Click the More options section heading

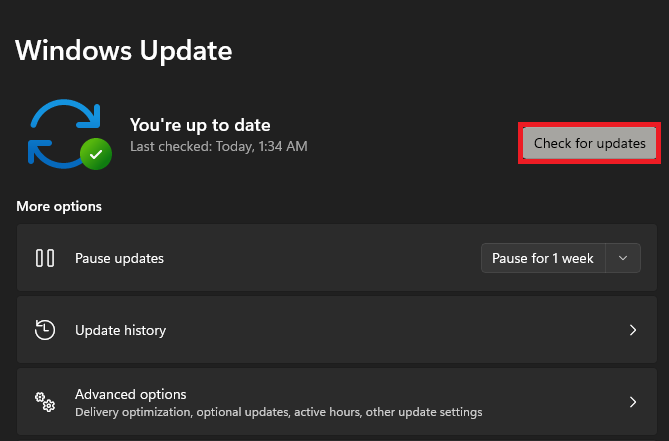click(59, 206)
